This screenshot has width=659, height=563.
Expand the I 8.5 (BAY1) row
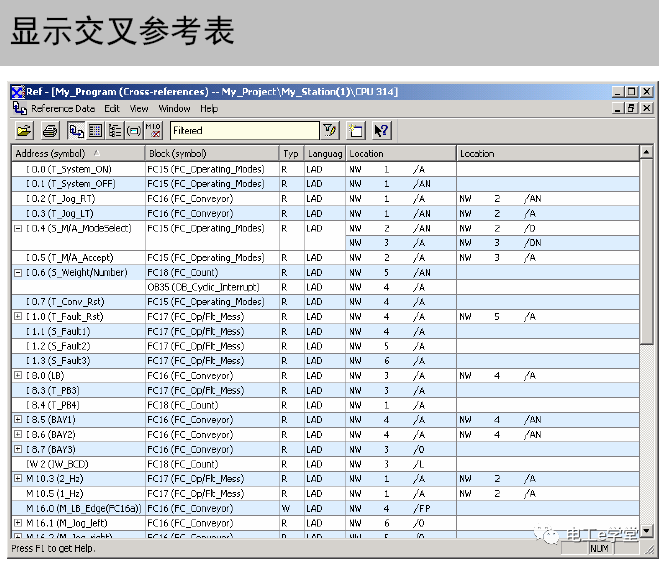point(18,419)
